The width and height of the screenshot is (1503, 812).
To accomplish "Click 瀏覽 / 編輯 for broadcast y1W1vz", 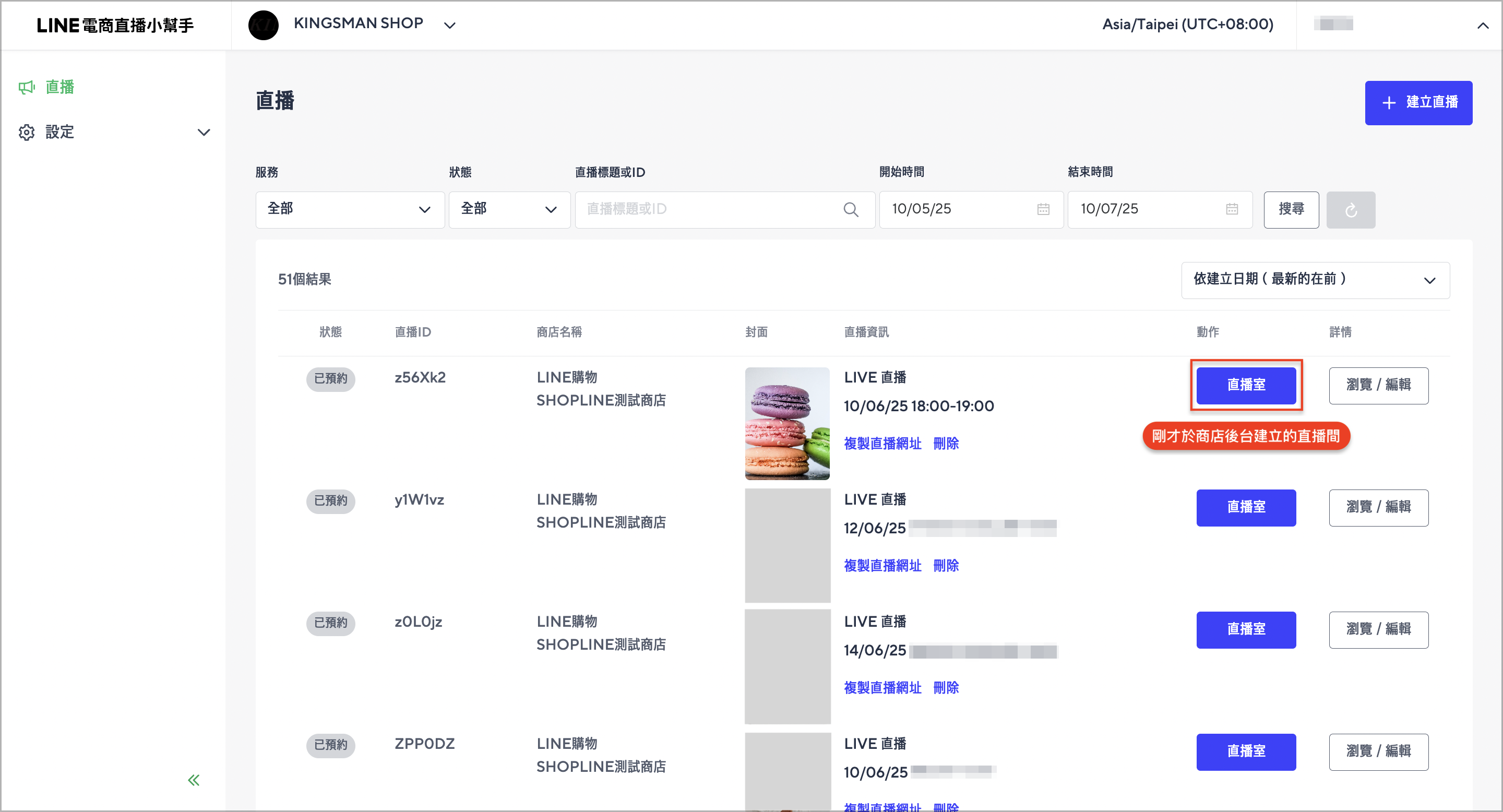I will click(x=1378, y=507).
